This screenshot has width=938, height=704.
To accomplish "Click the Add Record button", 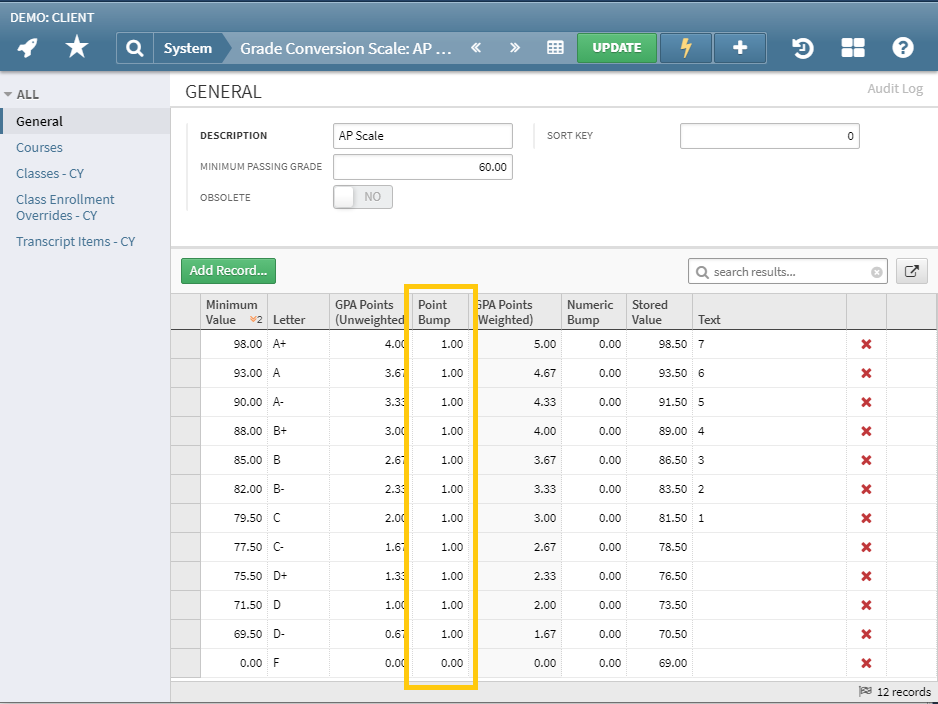I will (x=228, y=270).
